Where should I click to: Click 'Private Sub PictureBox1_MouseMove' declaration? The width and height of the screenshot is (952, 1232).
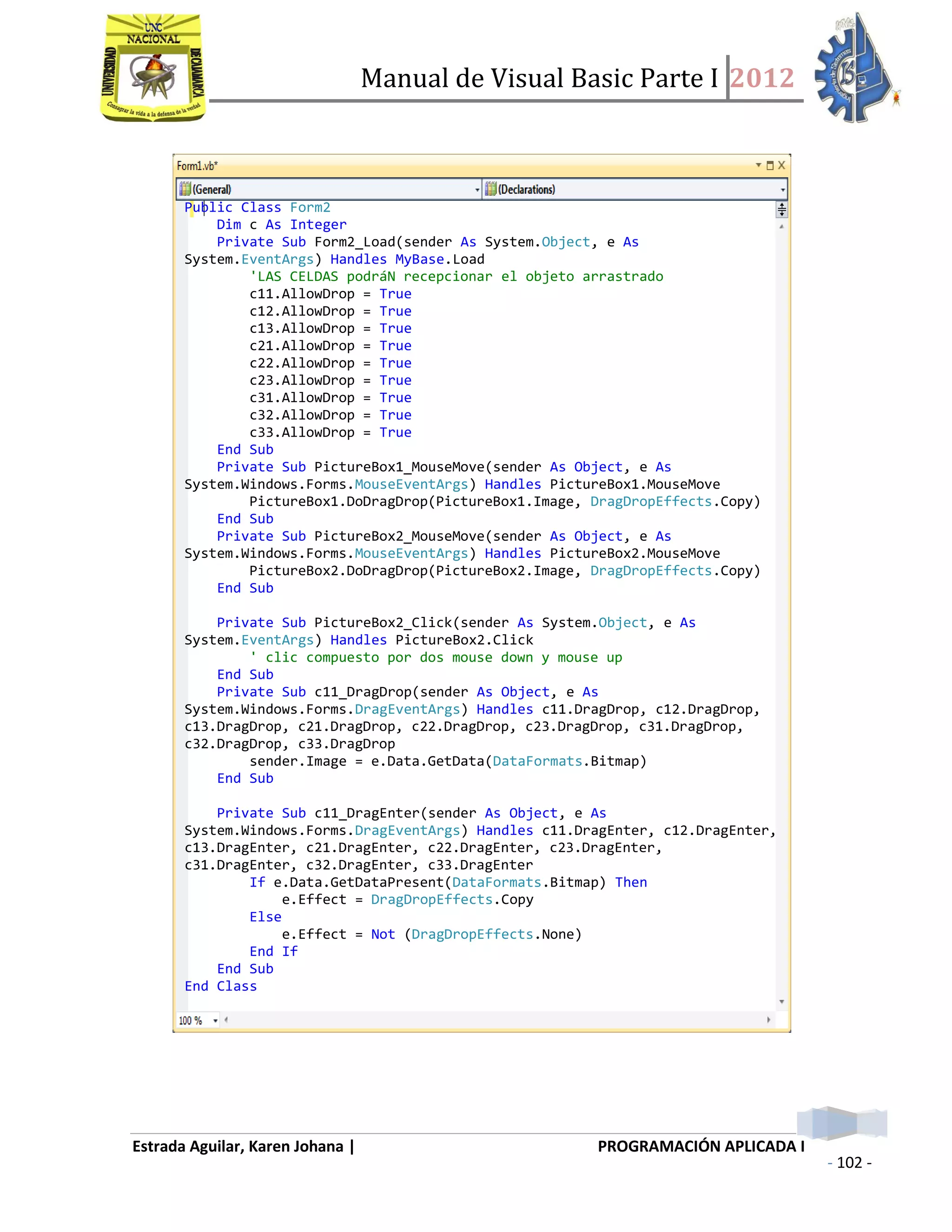[444, 467]
